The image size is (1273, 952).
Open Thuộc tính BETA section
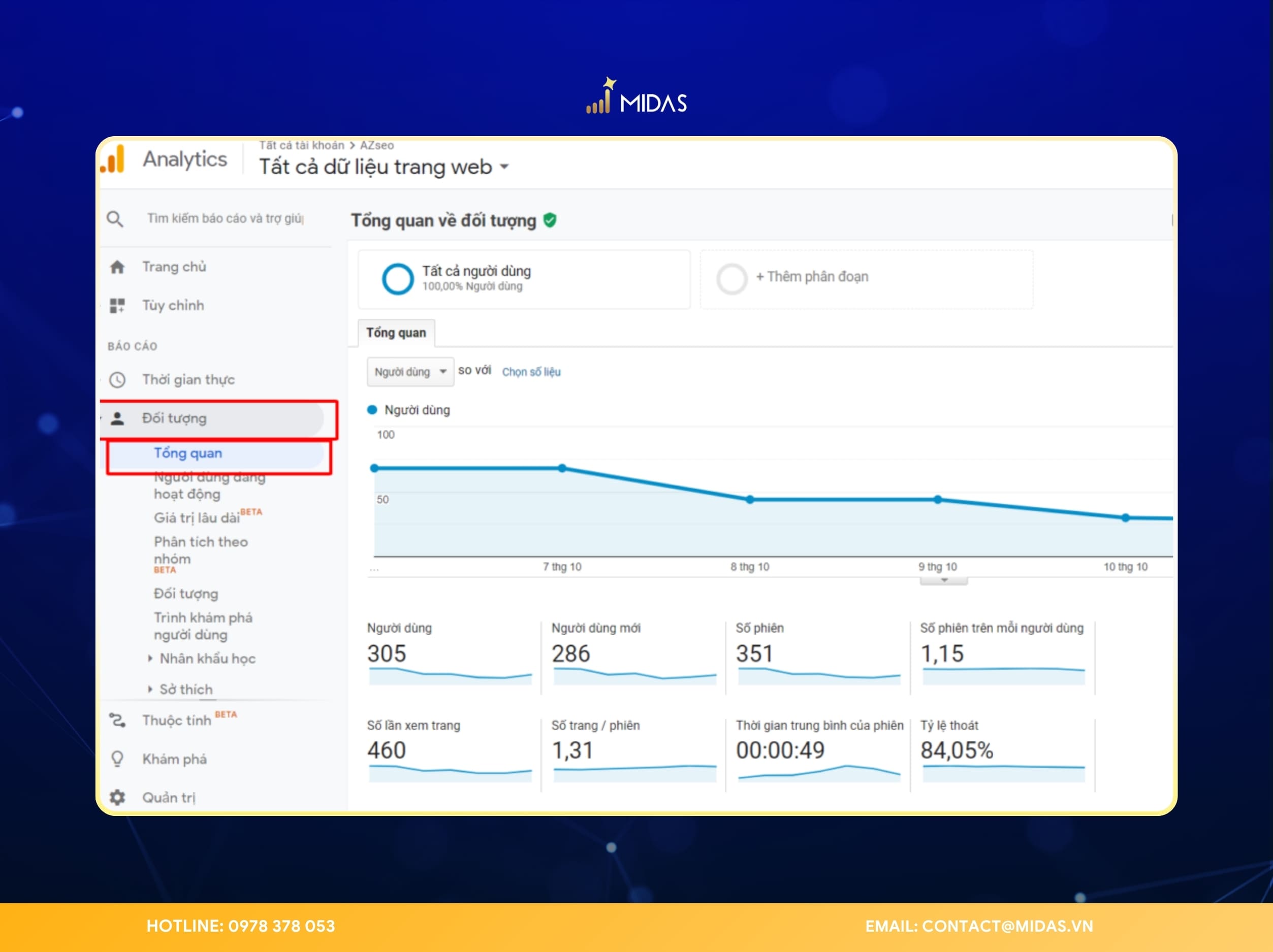[189, 719]
